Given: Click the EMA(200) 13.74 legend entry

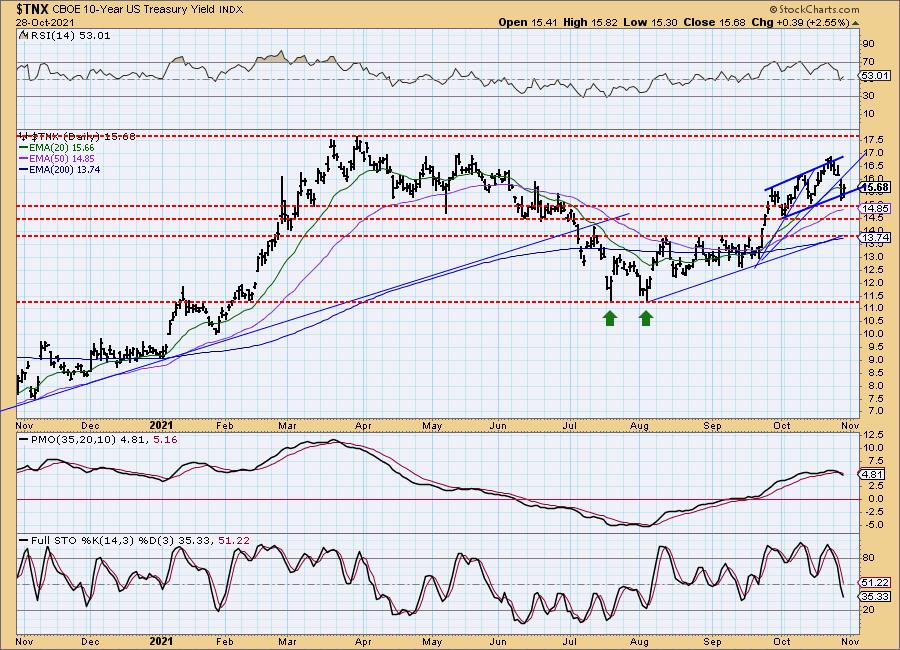Looking at the screenshot, I should (x=59, y=169).
